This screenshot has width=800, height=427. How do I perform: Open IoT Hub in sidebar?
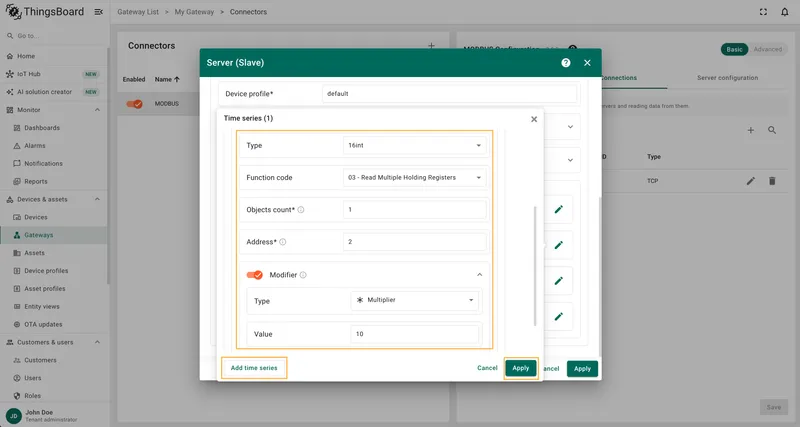[54, 74]
